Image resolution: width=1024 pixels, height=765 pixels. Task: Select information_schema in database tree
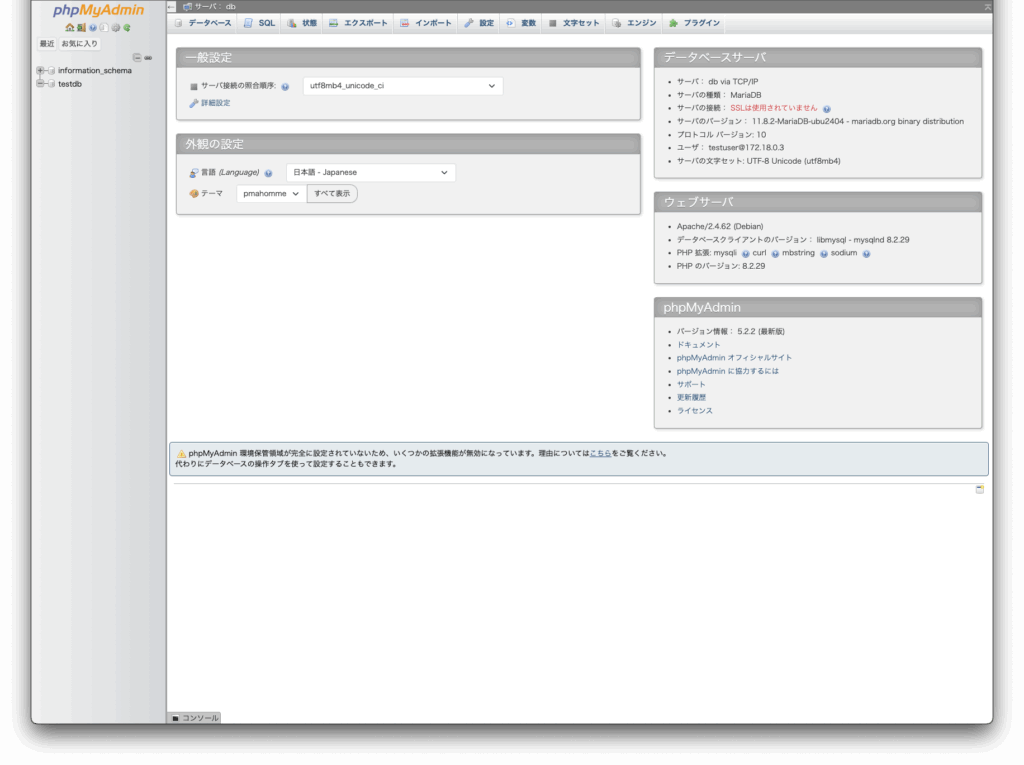point(95,71)
